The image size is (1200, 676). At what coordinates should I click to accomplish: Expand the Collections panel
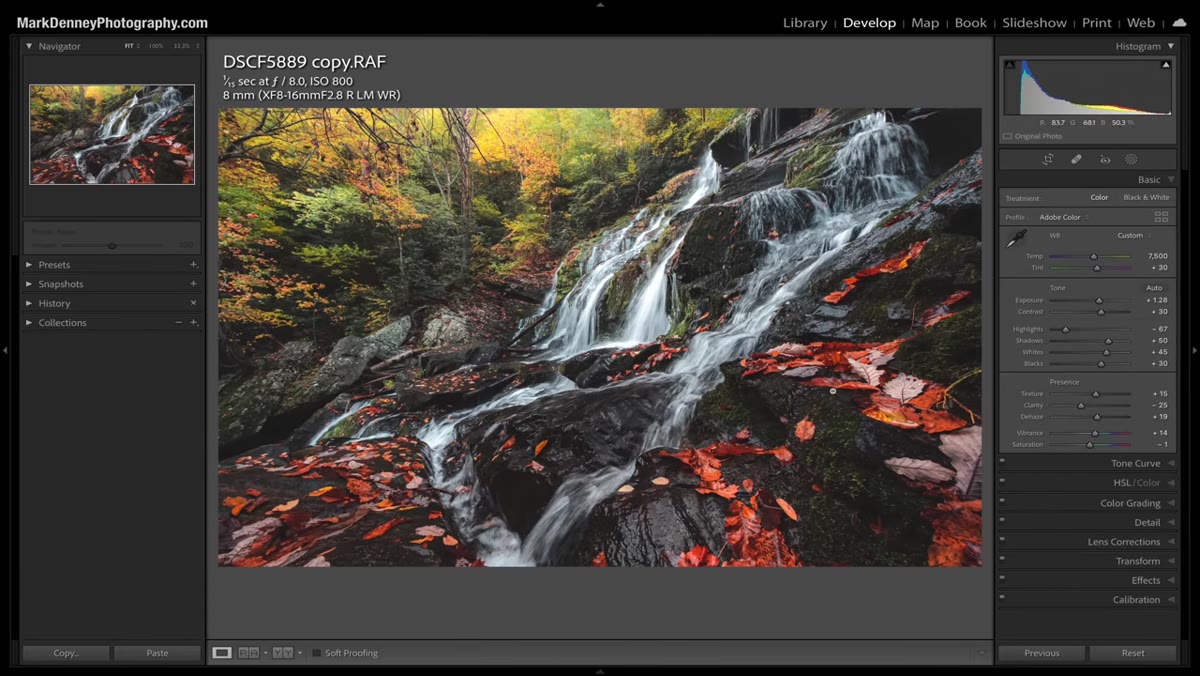coord(29,322)
